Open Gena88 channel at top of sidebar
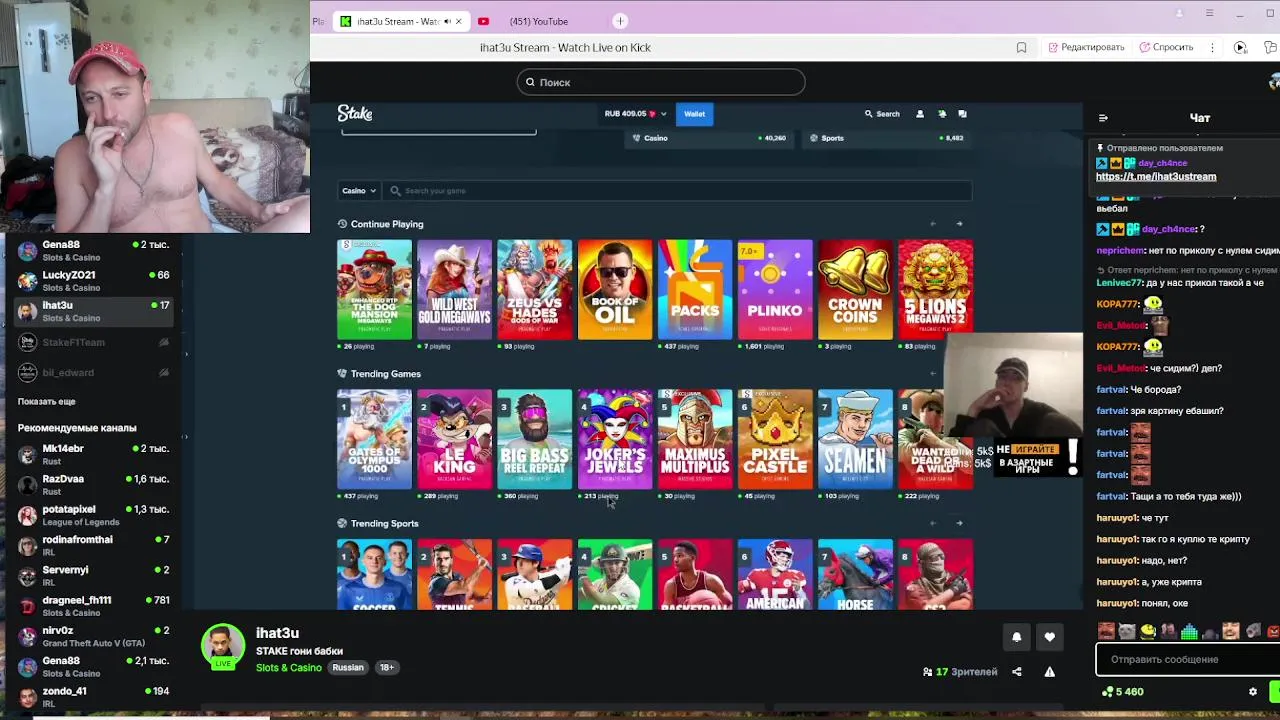The image size is (1280, 720). click(92, 251)
